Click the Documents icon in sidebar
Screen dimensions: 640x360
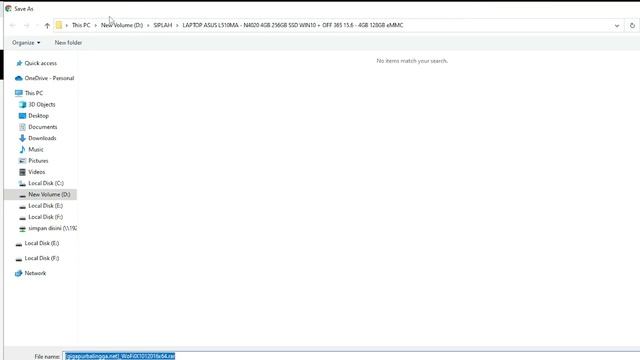[x=22, y=127]
